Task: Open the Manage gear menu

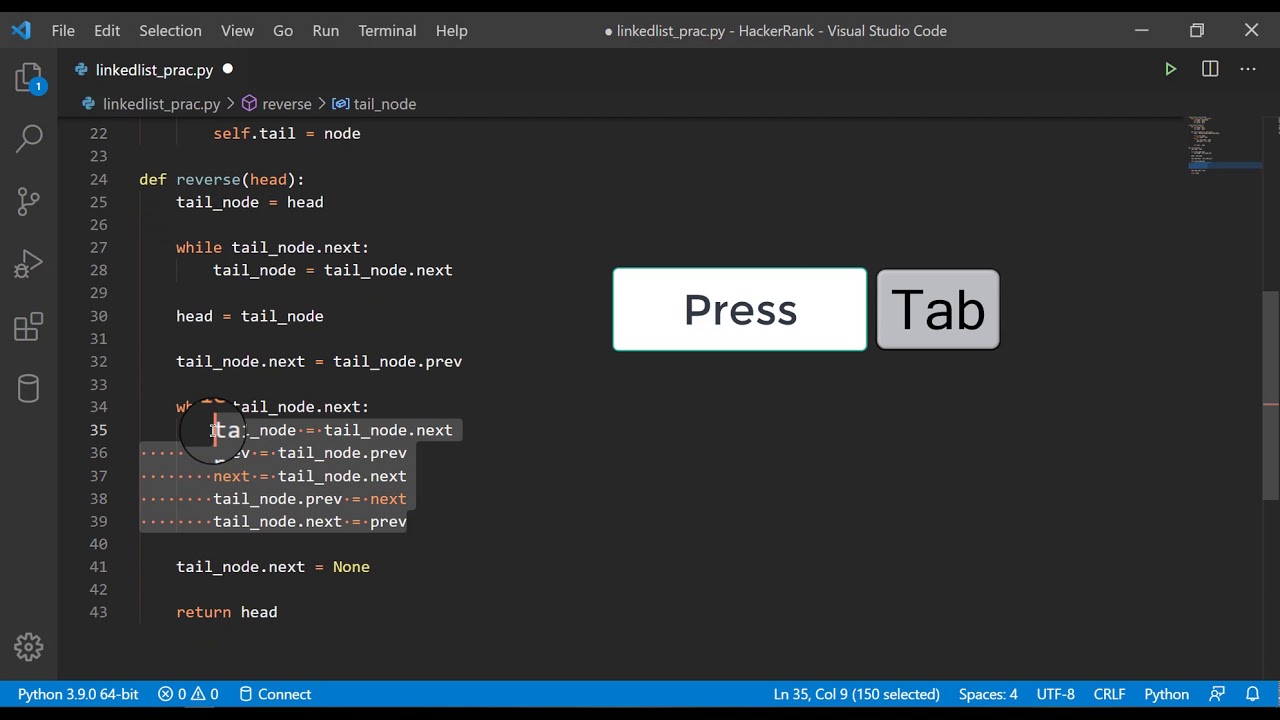Action: pos(29,647)
